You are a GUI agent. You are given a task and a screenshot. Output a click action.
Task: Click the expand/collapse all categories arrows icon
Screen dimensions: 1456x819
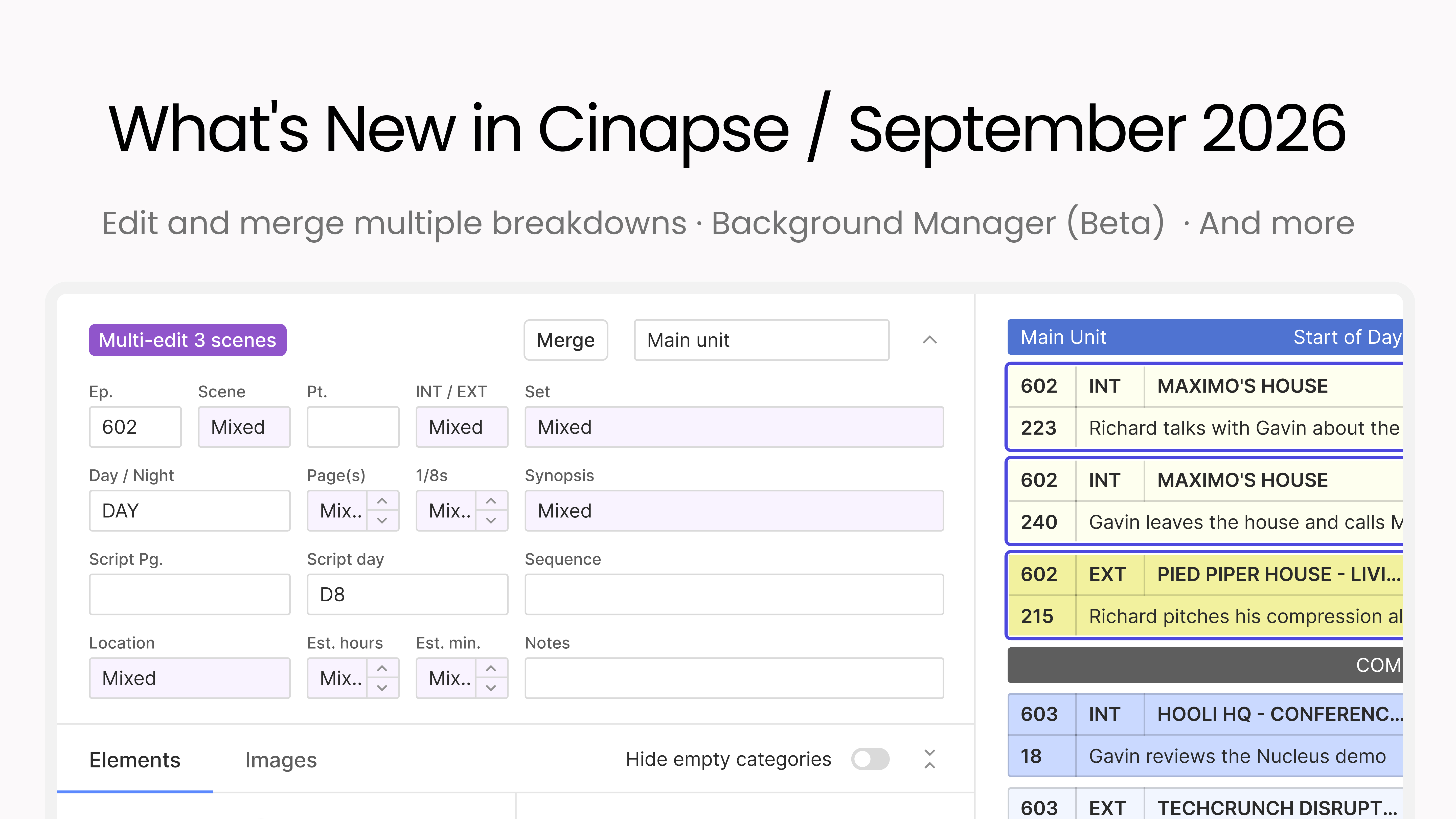tap(929, 759)
